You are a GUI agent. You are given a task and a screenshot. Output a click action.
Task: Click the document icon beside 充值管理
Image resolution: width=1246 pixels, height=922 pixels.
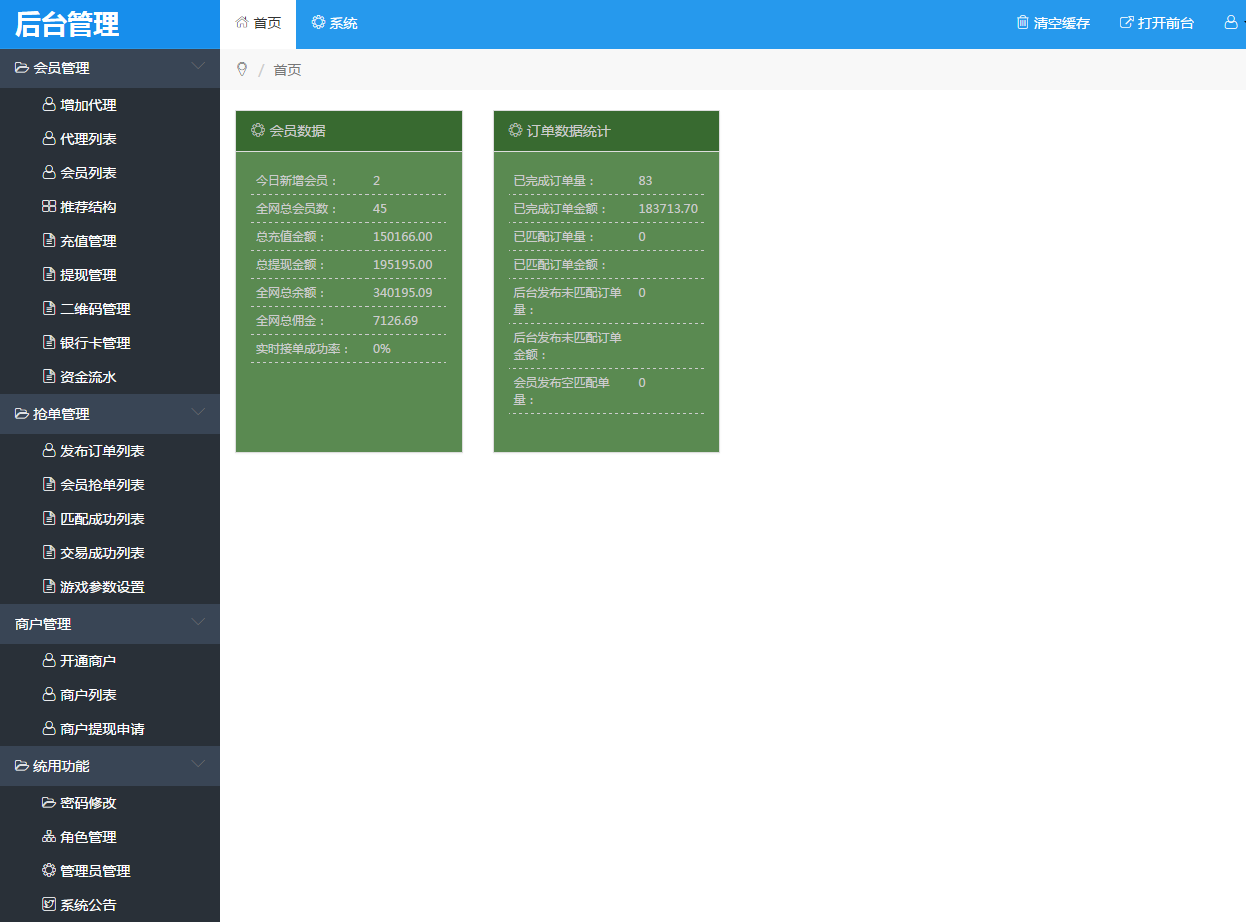(x=48, y=241)
